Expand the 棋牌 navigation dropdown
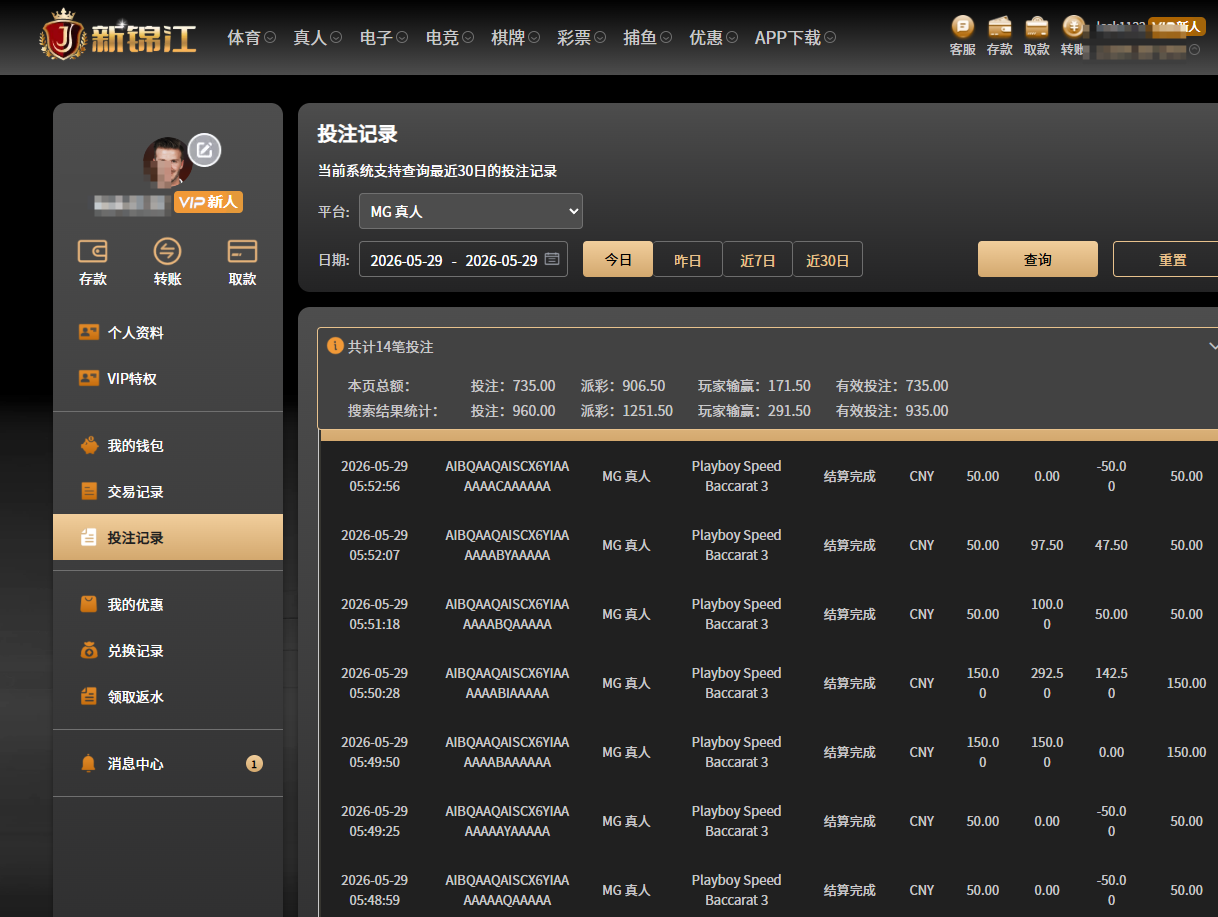This screenshot has height=917, width=1218. (516, 37)
